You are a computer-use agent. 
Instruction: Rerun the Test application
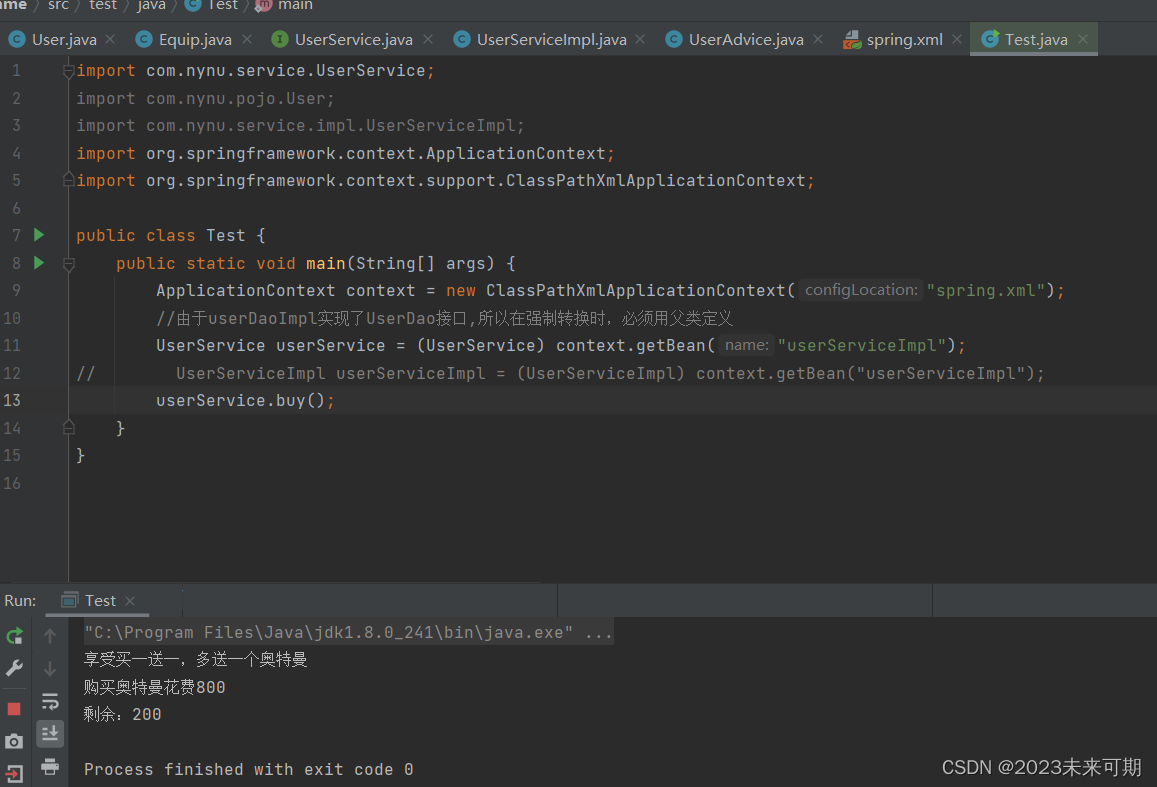[14, 636]
